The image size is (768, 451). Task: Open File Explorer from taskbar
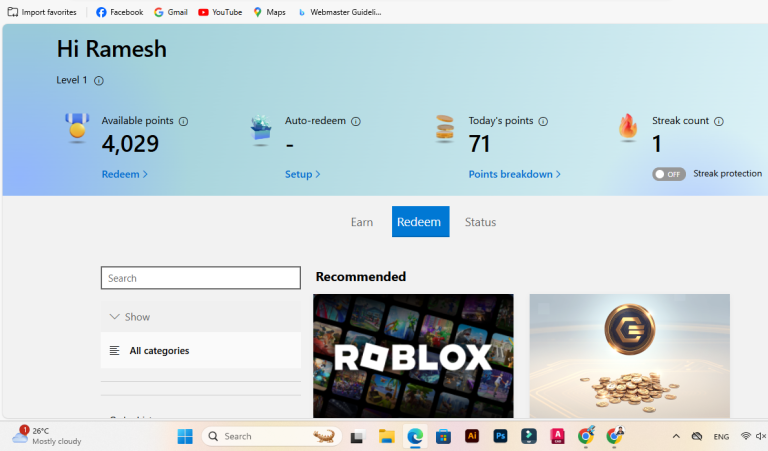(386, 436)
